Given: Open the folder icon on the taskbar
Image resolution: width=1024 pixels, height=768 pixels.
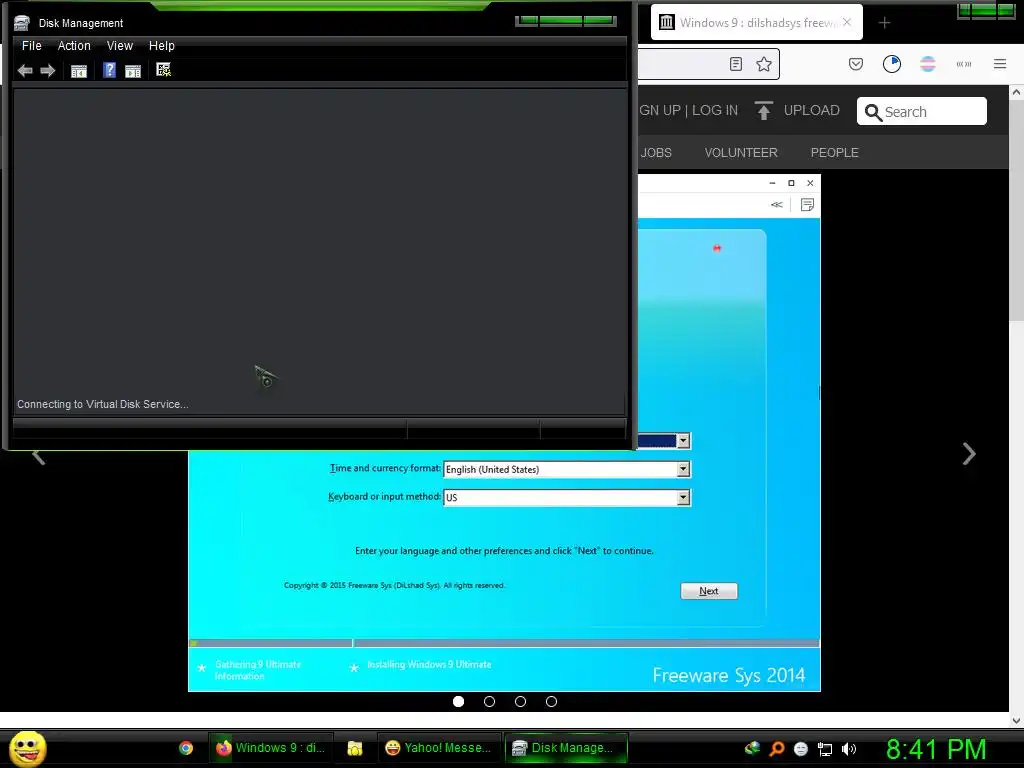Looking at the screenshot, I should coord(355,748).
